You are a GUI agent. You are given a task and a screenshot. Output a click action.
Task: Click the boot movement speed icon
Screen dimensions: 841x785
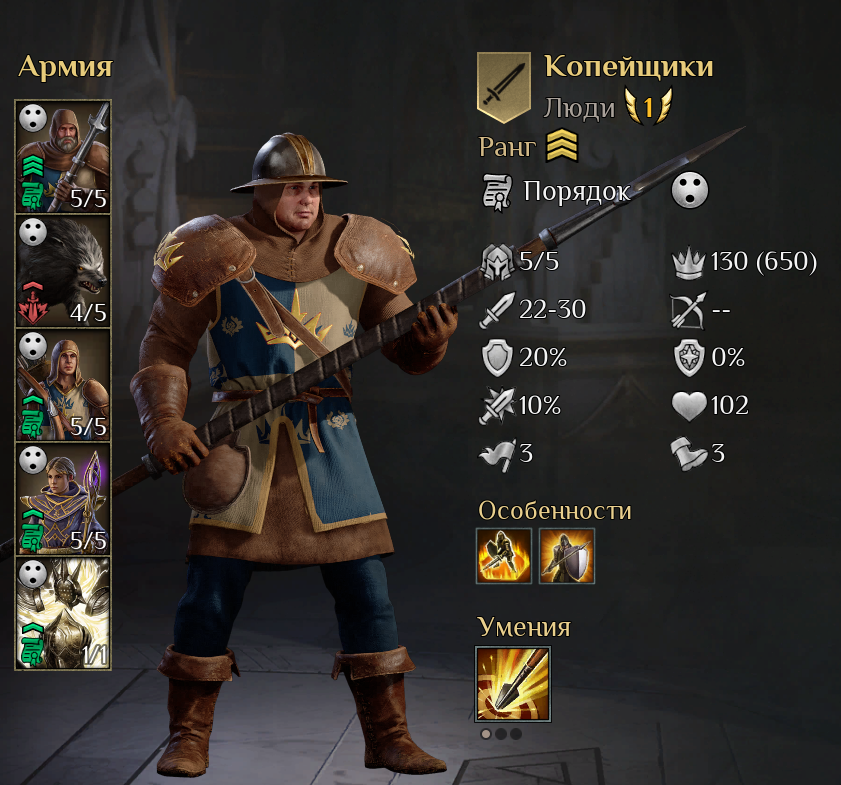tap(689, 454)
